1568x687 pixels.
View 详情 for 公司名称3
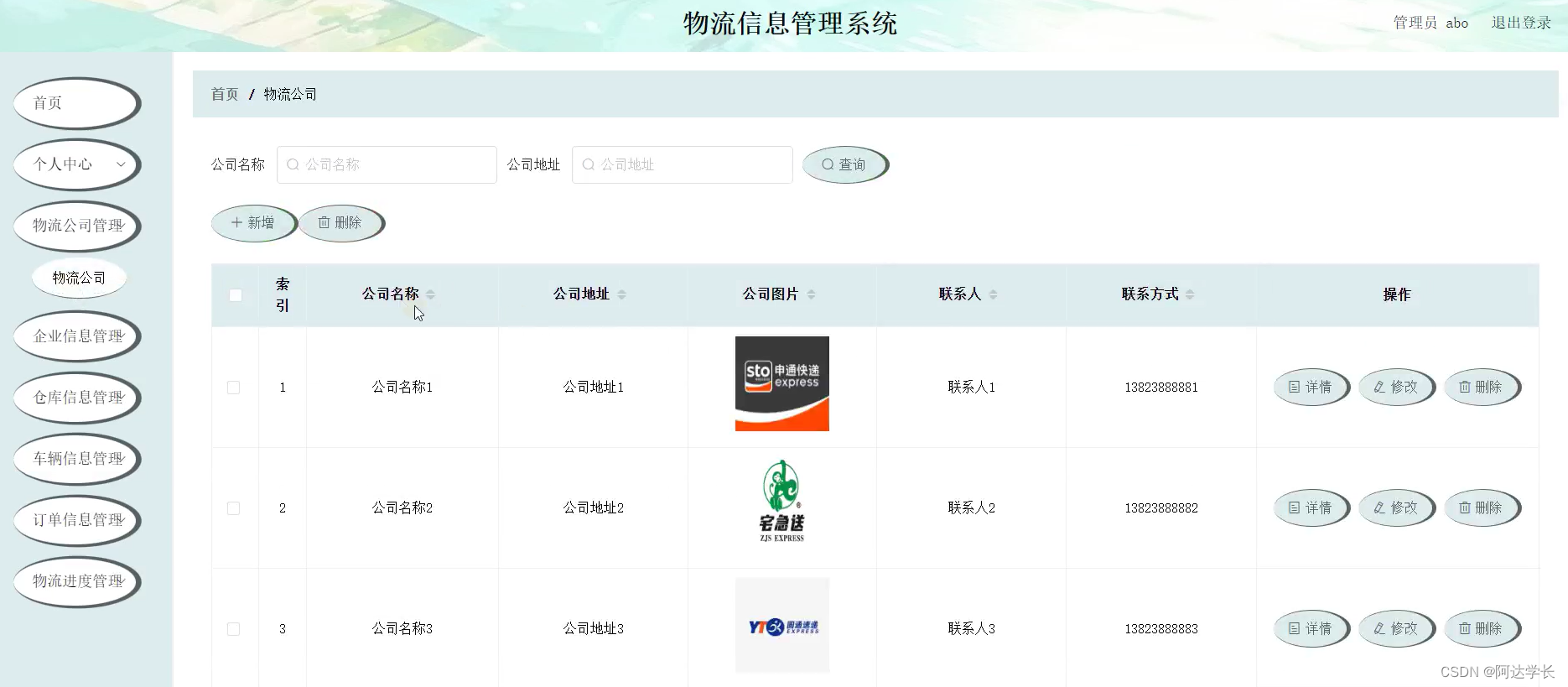pyautogui.click(x=1311, y=629)
